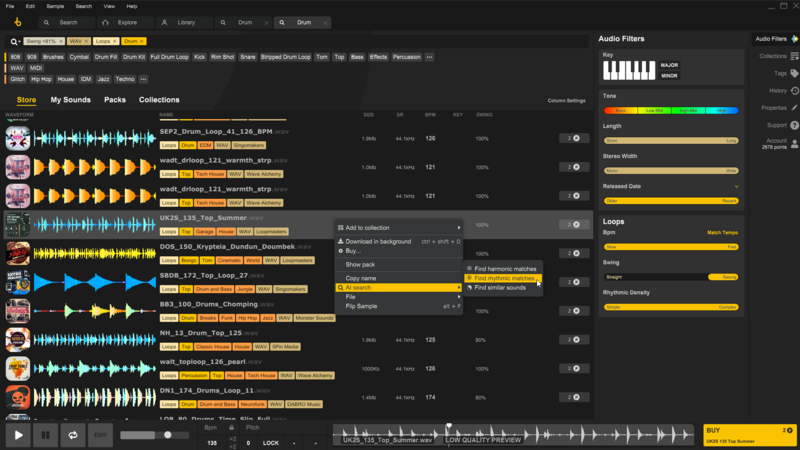
Task: Click Match Tempo link in Loops
Action: [x=722, y=233]
